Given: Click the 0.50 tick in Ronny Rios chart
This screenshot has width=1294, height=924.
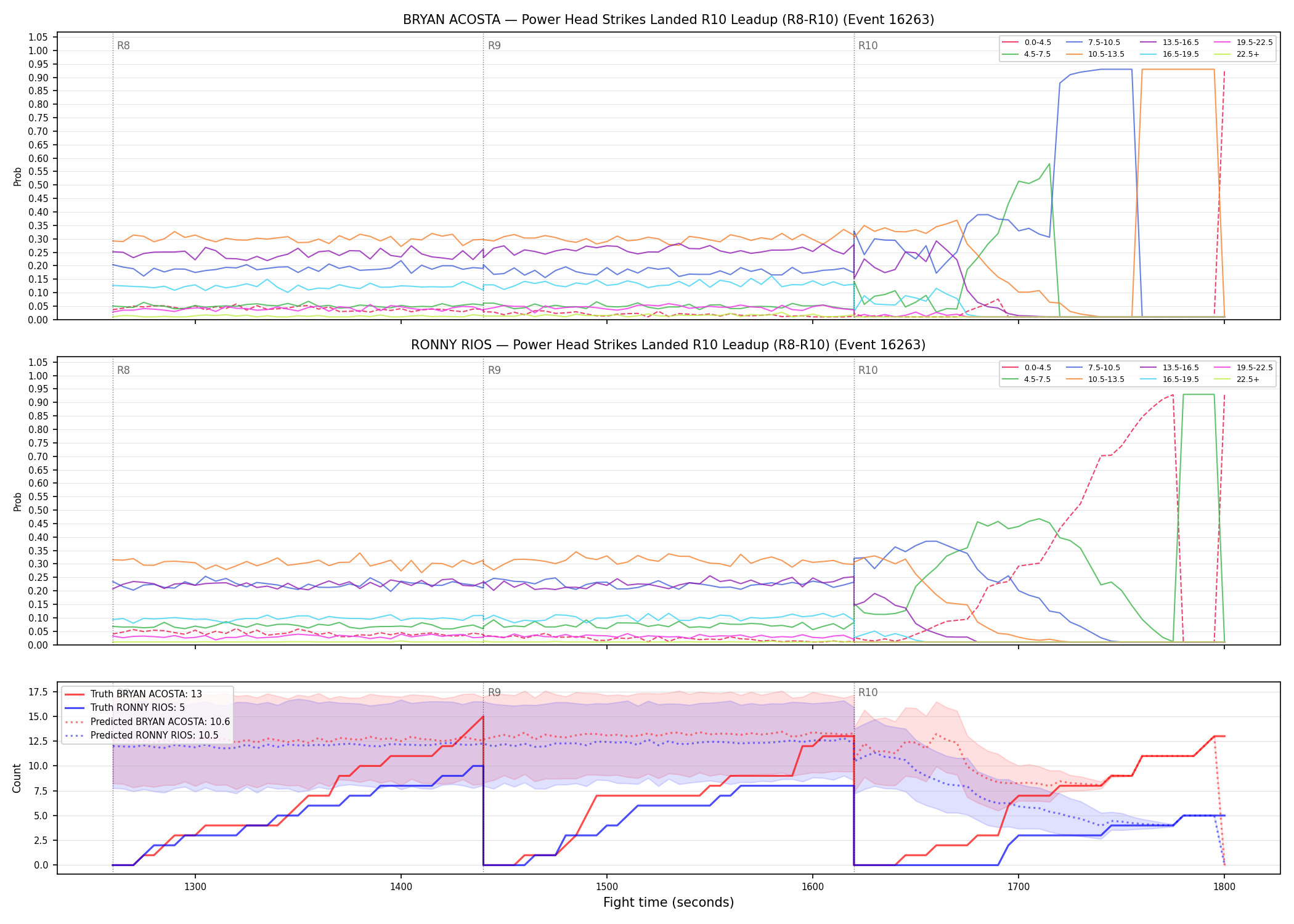Looking at the screenshot, I should coord(39,510).
